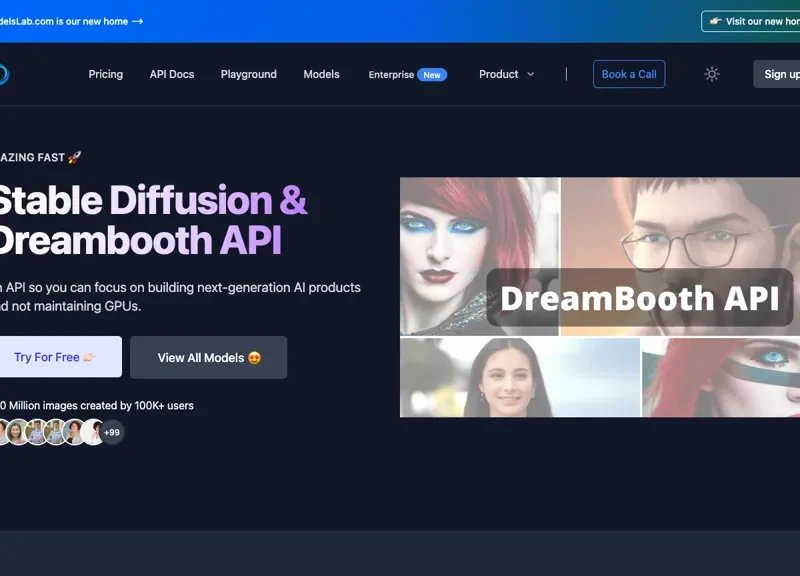Click the arrow icon in the banner link

pos(137,21)
